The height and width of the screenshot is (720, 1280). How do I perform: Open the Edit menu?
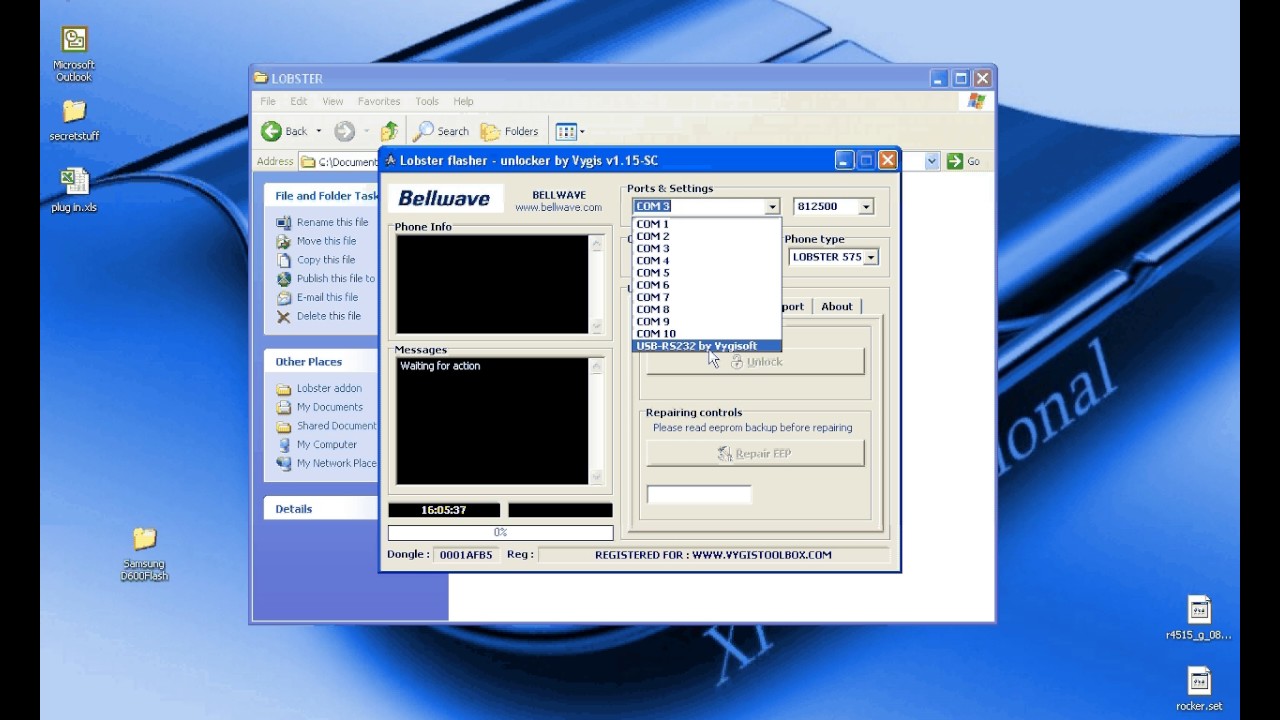pyautogui.click(x=299, y=101)
